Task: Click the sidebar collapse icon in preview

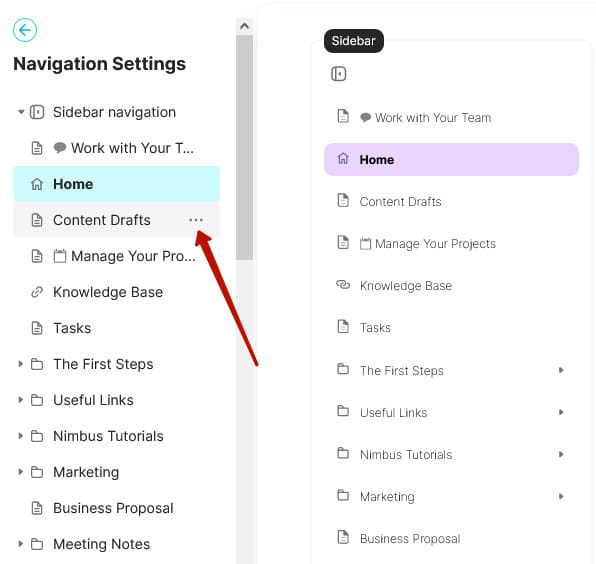Action: (x=338, y=74)
